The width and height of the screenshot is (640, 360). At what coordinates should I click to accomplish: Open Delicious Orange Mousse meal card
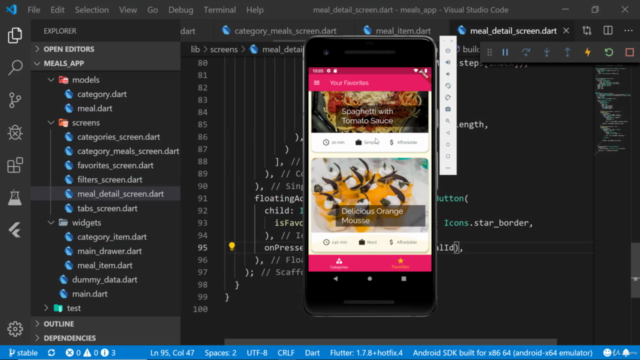click(370, 205)
